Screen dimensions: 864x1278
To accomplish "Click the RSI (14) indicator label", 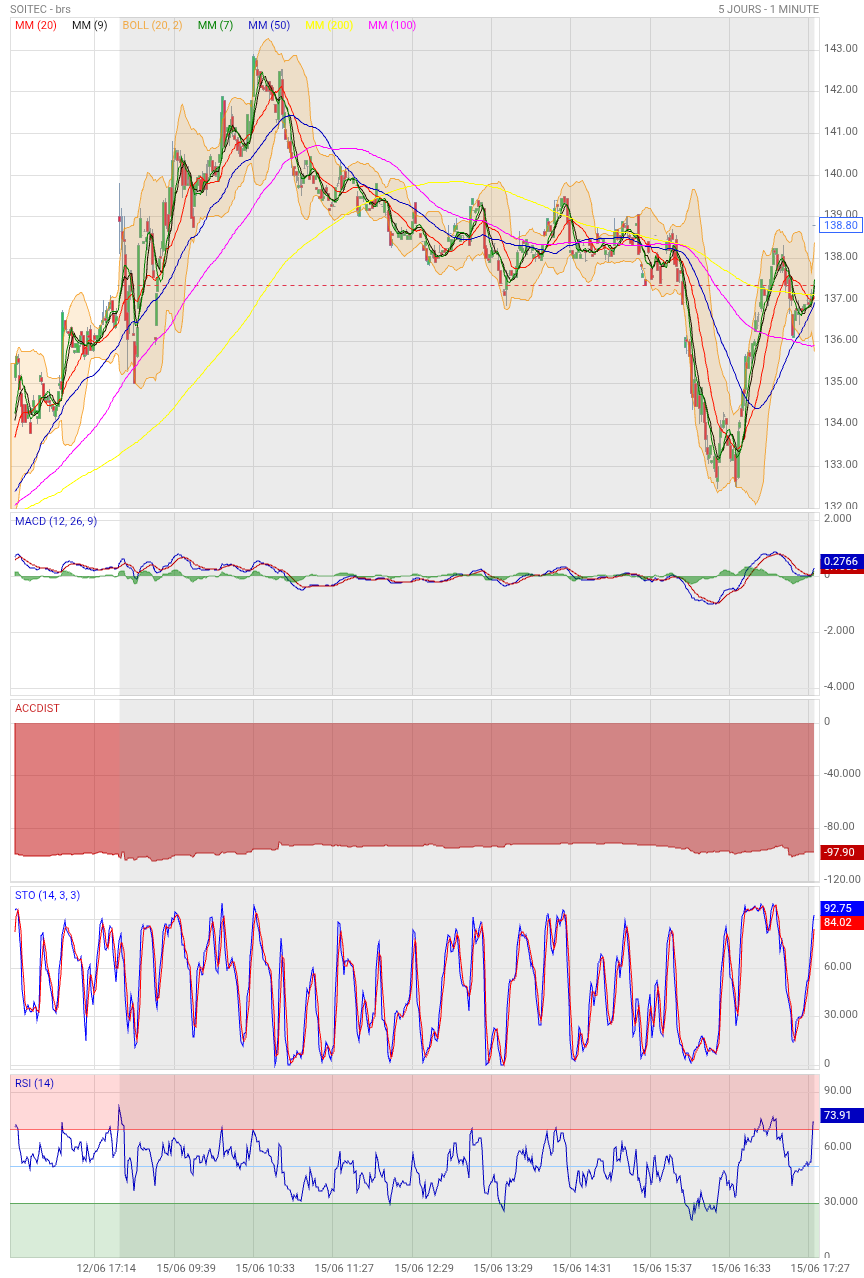I will pyautogui.click(x=35, y=1083).
